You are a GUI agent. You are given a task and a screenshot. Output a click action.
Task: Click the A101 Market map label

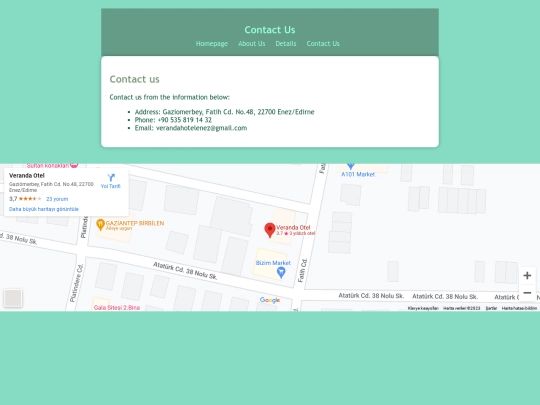[x=358, y=174]
